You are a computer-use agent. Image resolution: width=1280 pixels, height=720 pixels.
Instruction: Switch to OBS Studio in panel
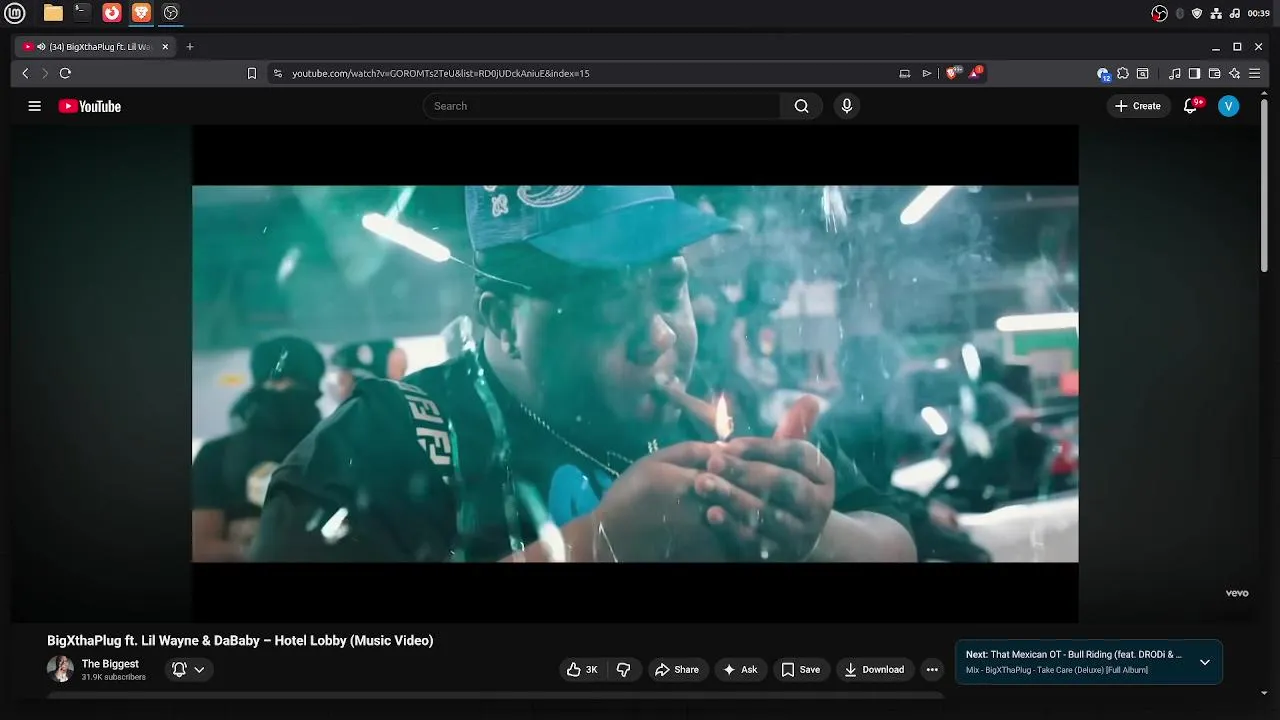click(171, 13)
